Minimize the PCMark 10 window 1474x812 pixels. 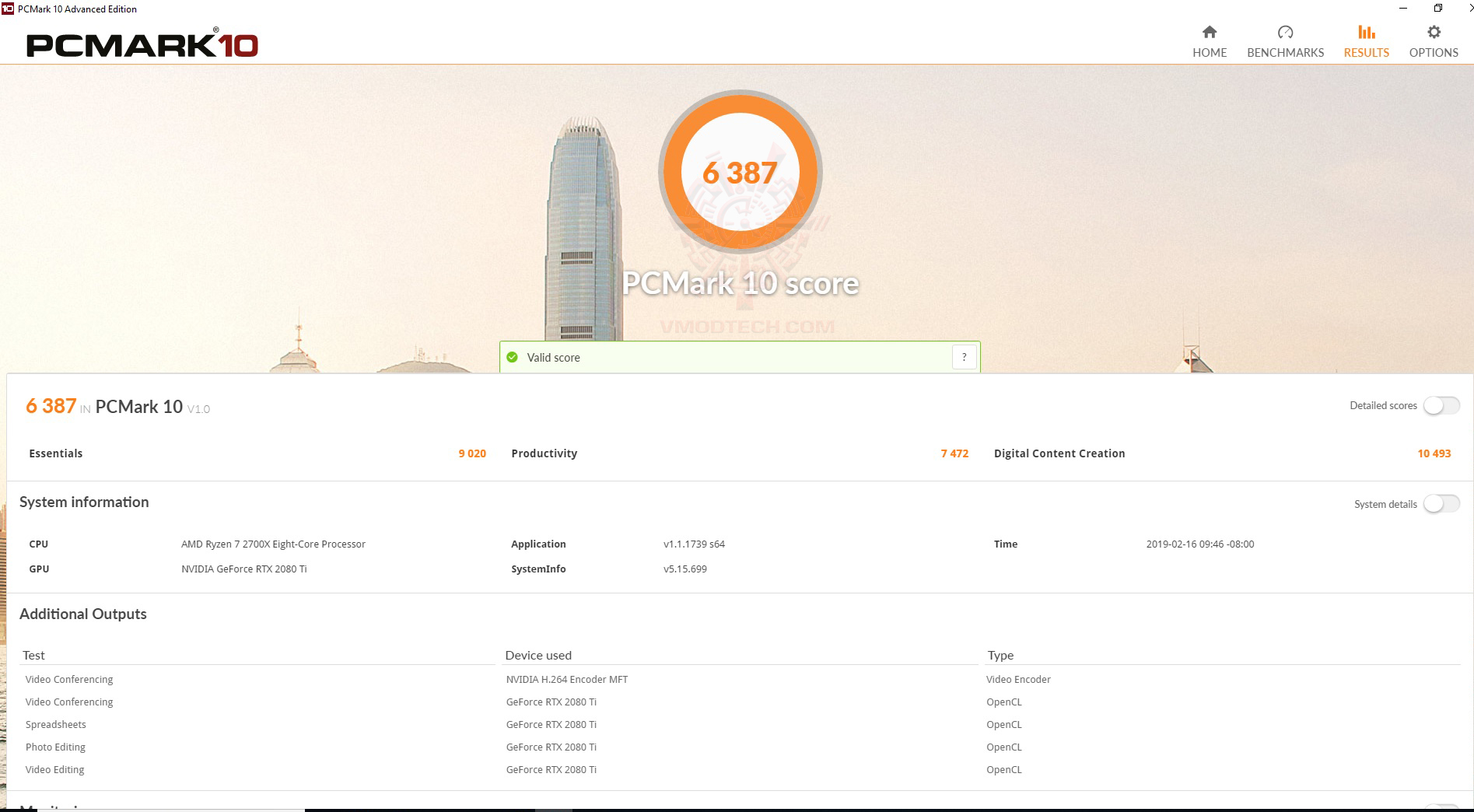tap(1403, 9)
